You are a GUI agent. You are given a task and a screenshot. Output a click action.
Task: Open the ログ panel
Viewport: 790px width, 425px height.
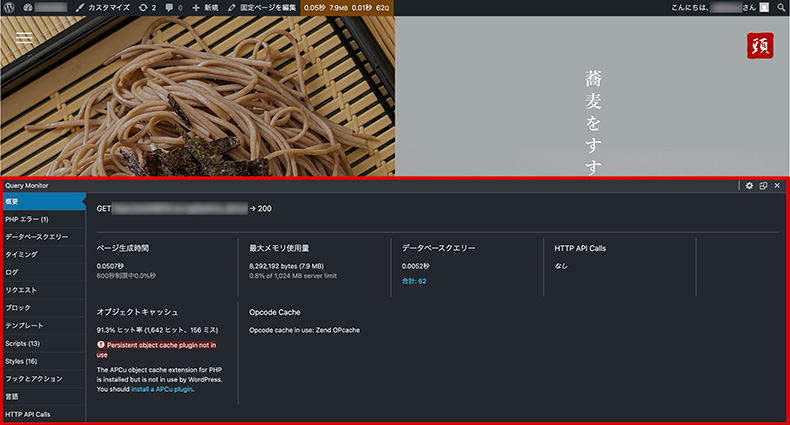click(44, 272)
